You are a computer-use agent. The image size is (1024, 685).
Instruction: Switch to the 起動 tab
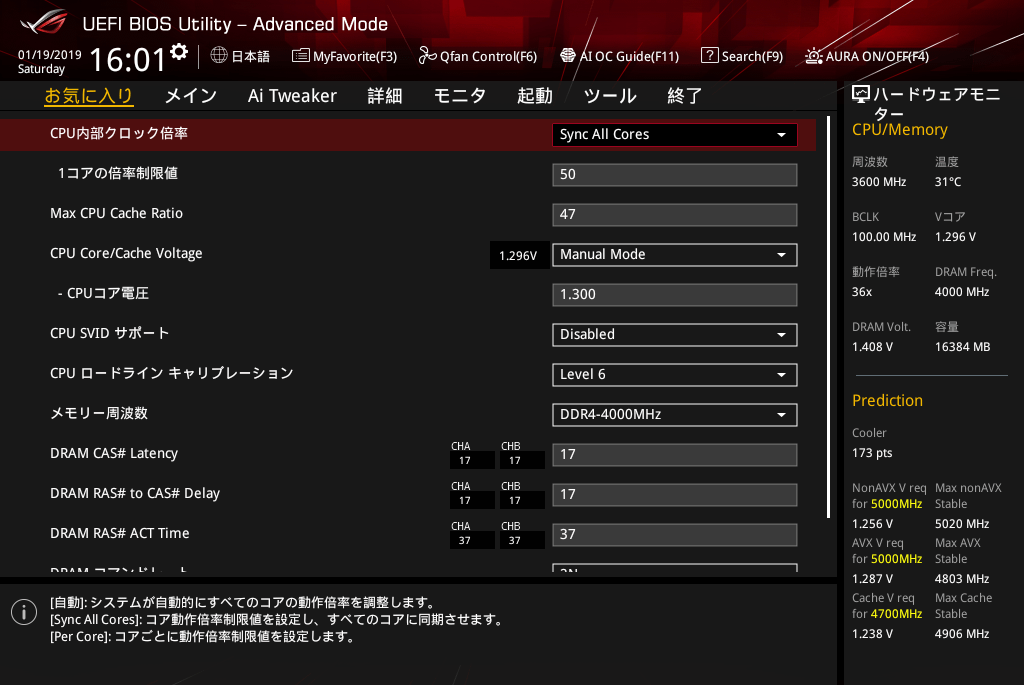click(x=535, y=96)
